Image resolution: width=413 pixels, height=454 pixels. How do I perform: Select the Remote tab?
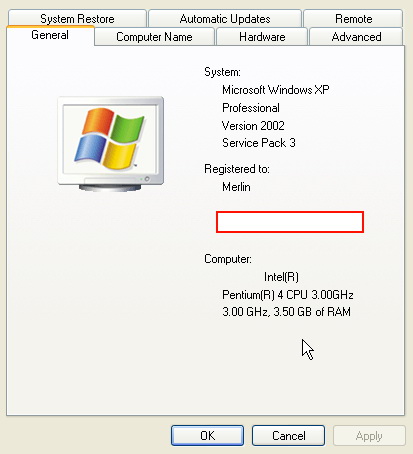tap(353, 19)
